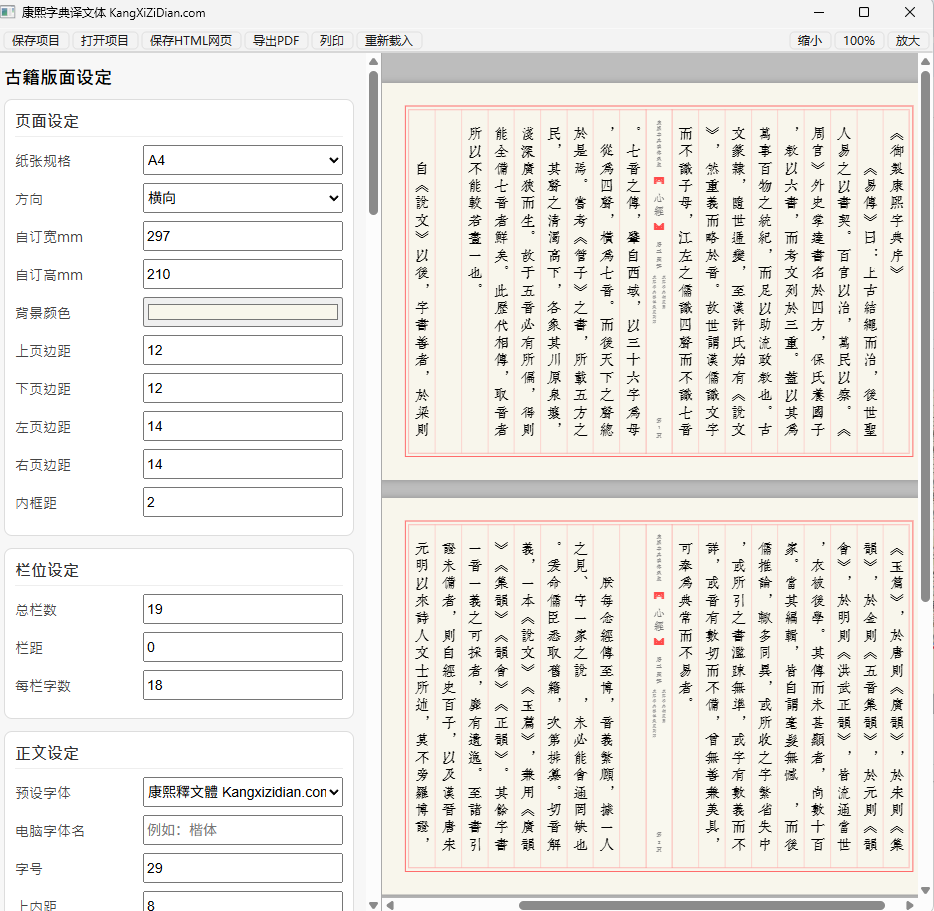Click the preview scroll-right arrow
The image size is (934, 911).
coord(910,906)
